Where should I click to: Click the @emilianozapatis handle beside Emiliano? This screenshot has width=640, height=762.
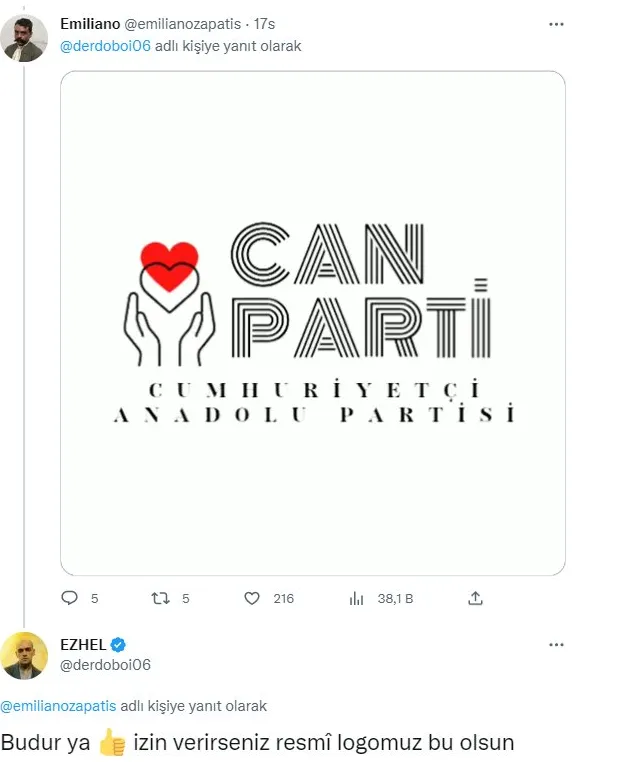coord(184,22)
